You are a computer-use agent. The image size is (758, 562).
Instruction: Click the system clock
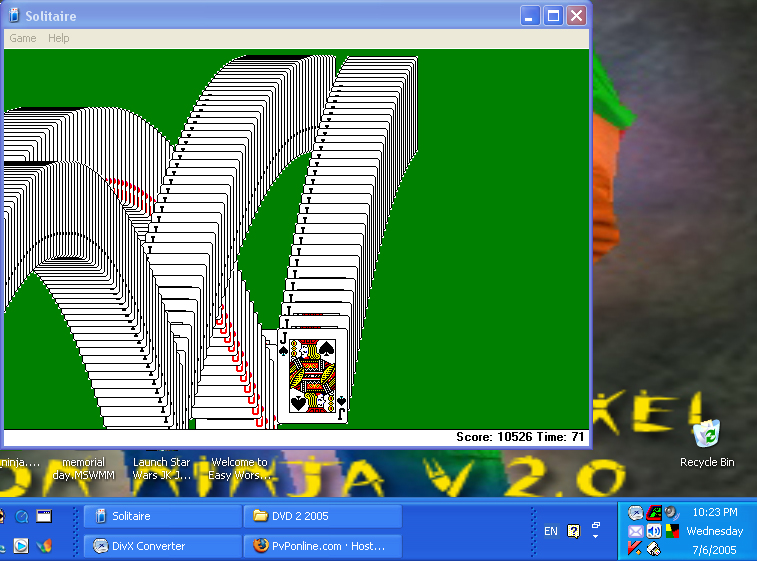point(714,513)
